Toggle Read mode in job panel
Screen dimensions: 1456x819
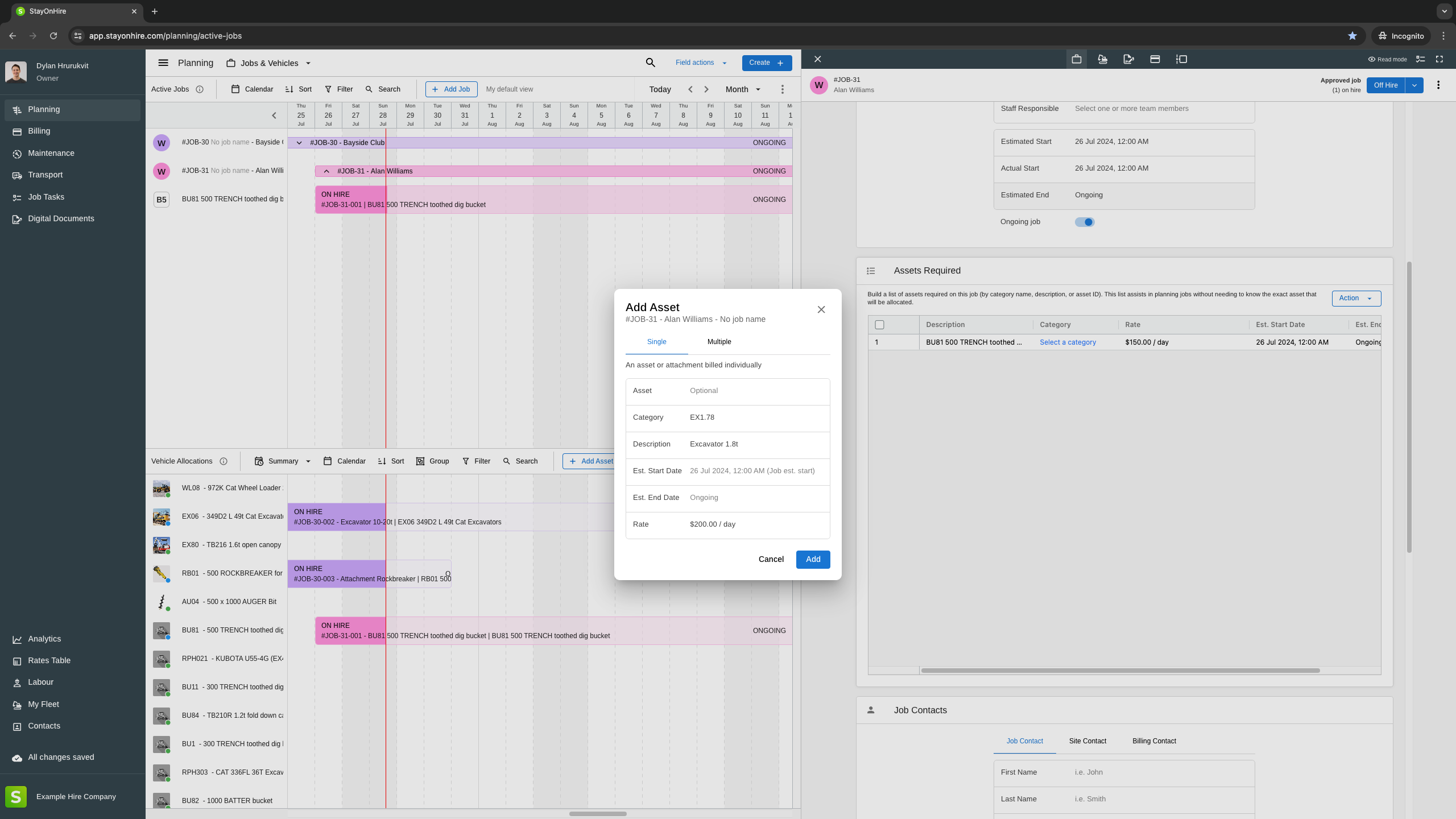click(1388, 59)
